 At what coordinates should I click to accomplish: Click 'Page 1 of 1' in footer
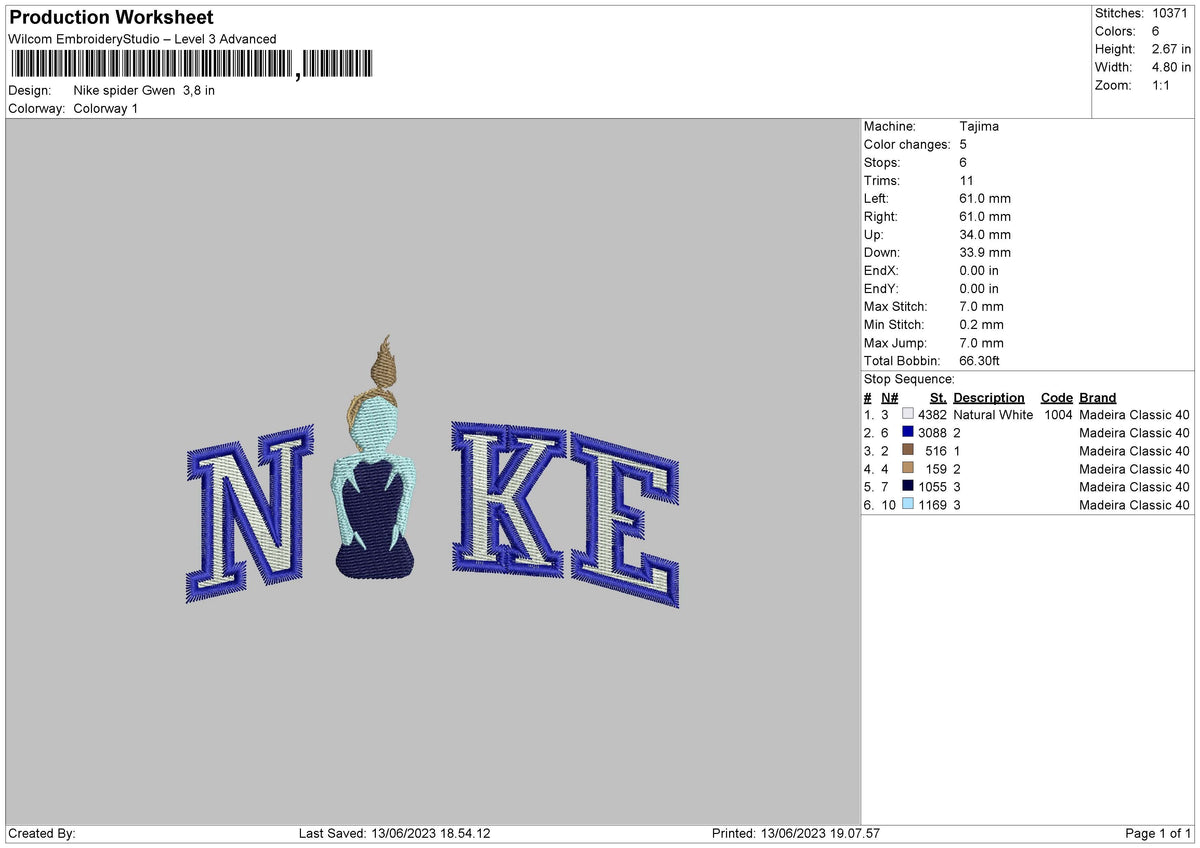1158,833
